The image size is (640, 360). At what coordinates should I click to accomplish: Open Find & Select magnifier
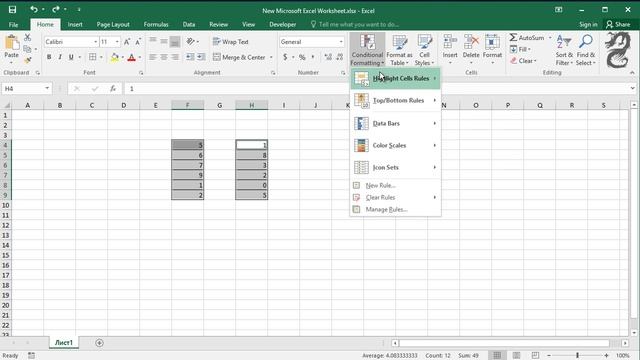tap(586, 50)
